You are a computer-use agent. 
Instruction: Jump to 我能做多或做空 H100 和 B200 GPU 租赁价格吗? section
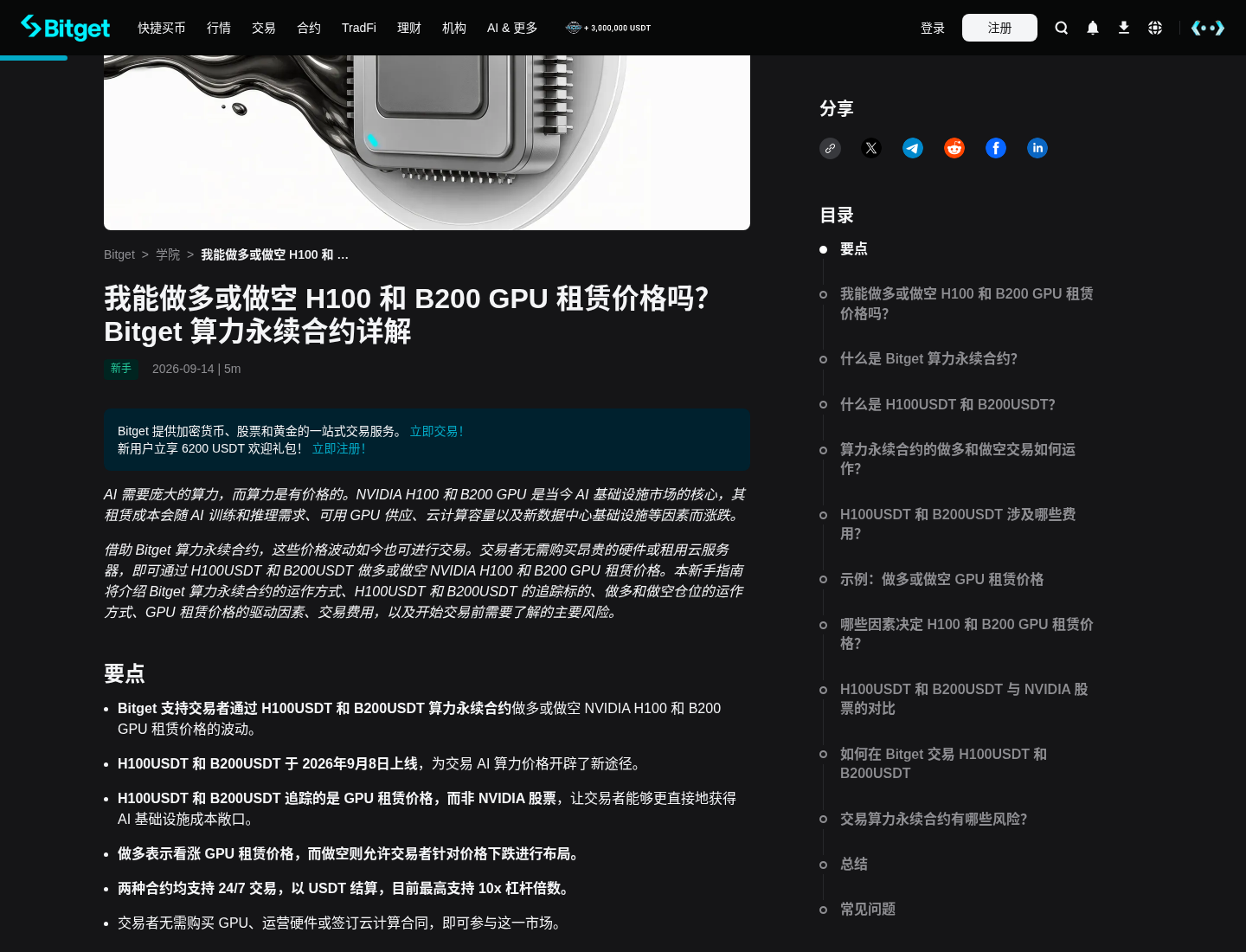[x=967, y=304]
